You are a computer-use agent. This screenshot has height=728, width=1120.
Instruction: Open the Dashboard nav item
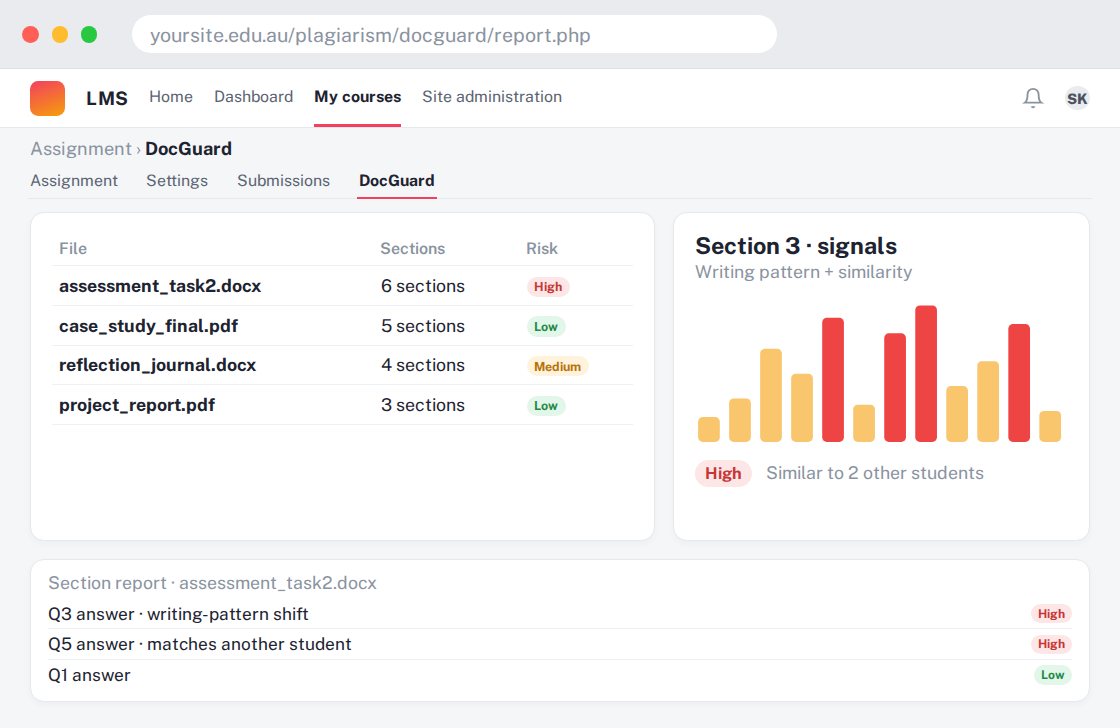tap(254, 96)
